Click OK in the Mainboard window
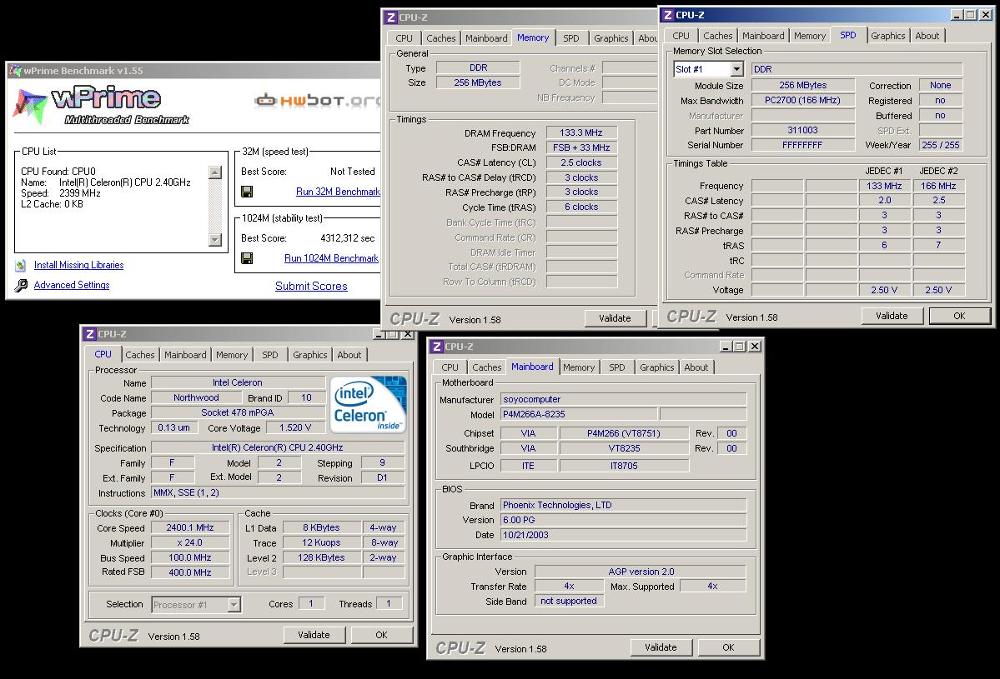This screenshot has width=1000, height=679. pos(728,648)
